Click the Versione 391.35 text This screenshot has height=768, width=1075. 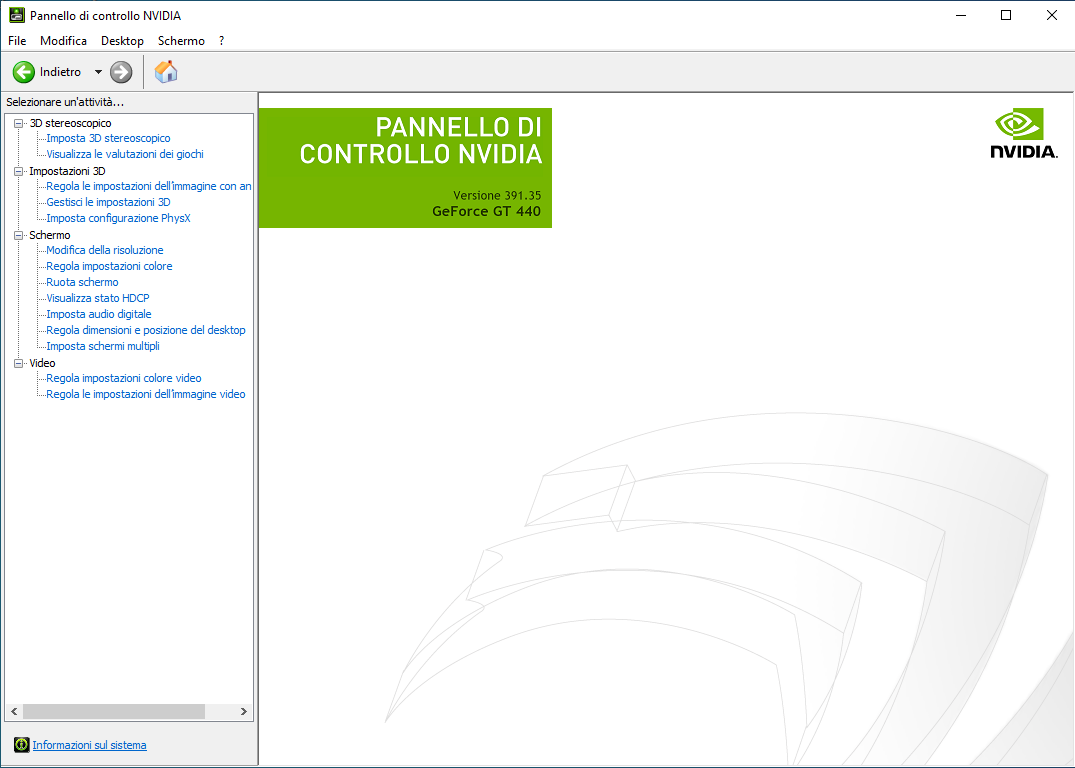click(497, 195)
